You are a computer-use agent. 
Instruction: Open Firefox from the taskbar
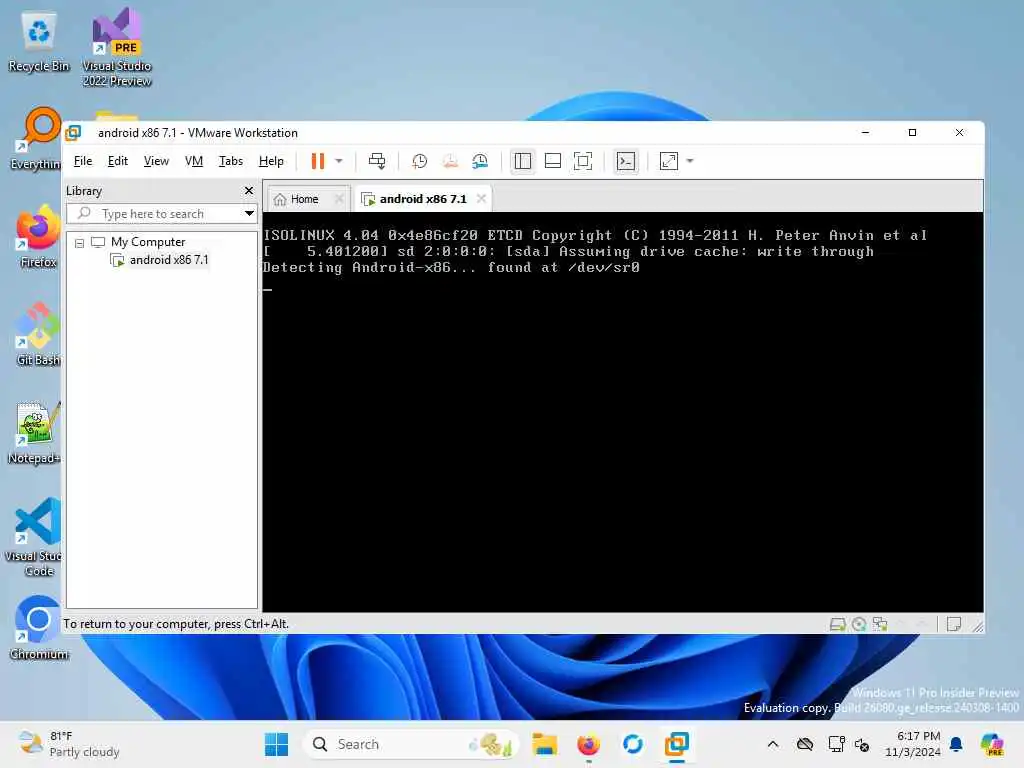(x=588, y=744)
